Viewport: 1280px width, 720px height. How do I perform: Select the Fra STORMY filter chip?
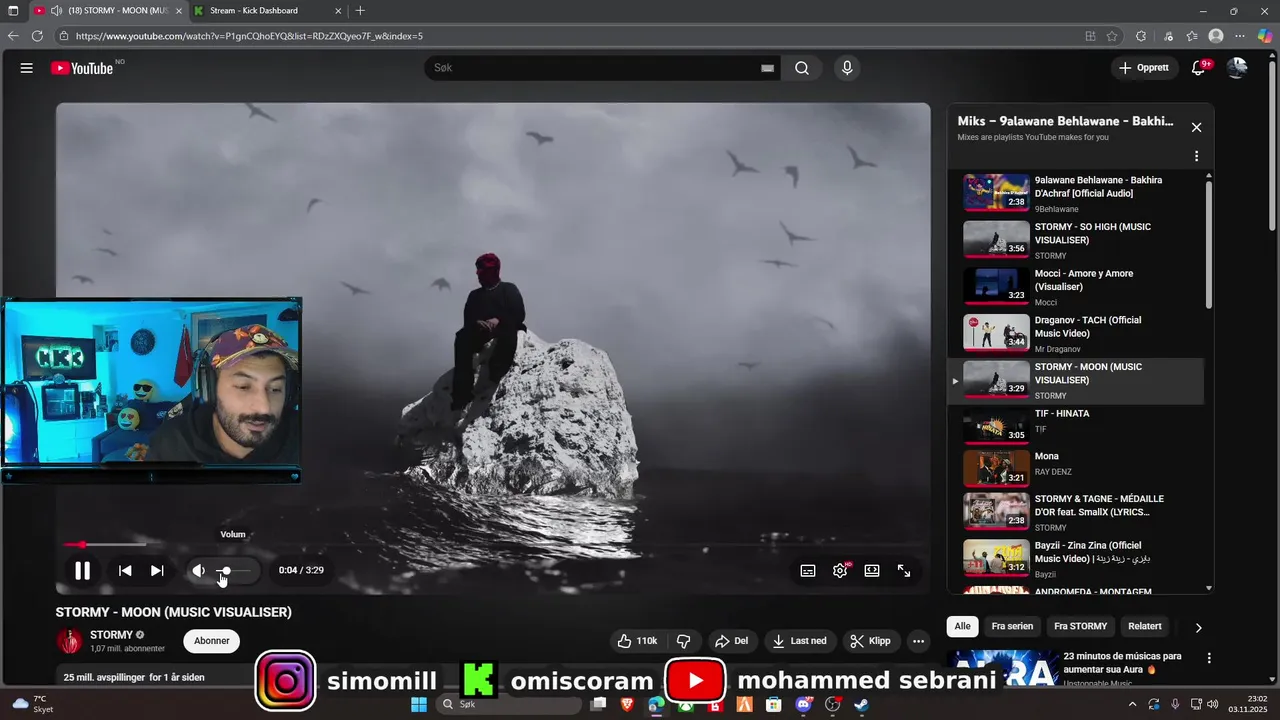1081,626
